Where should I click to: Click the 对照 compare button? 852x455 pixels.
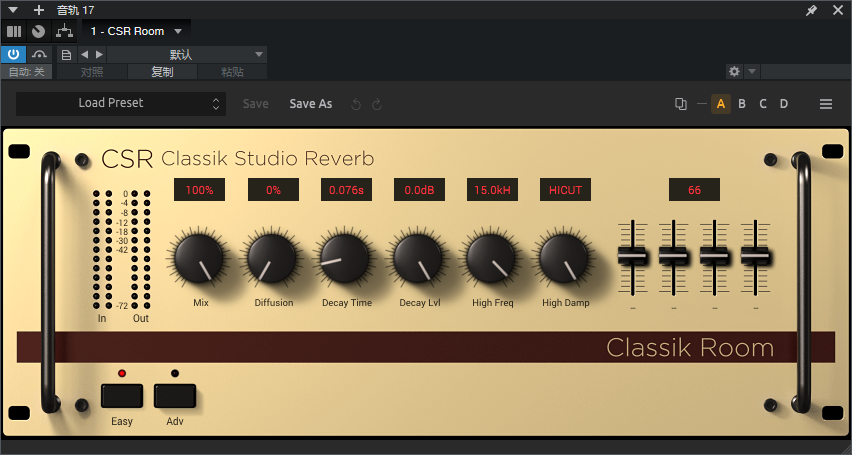coord(92,72)
